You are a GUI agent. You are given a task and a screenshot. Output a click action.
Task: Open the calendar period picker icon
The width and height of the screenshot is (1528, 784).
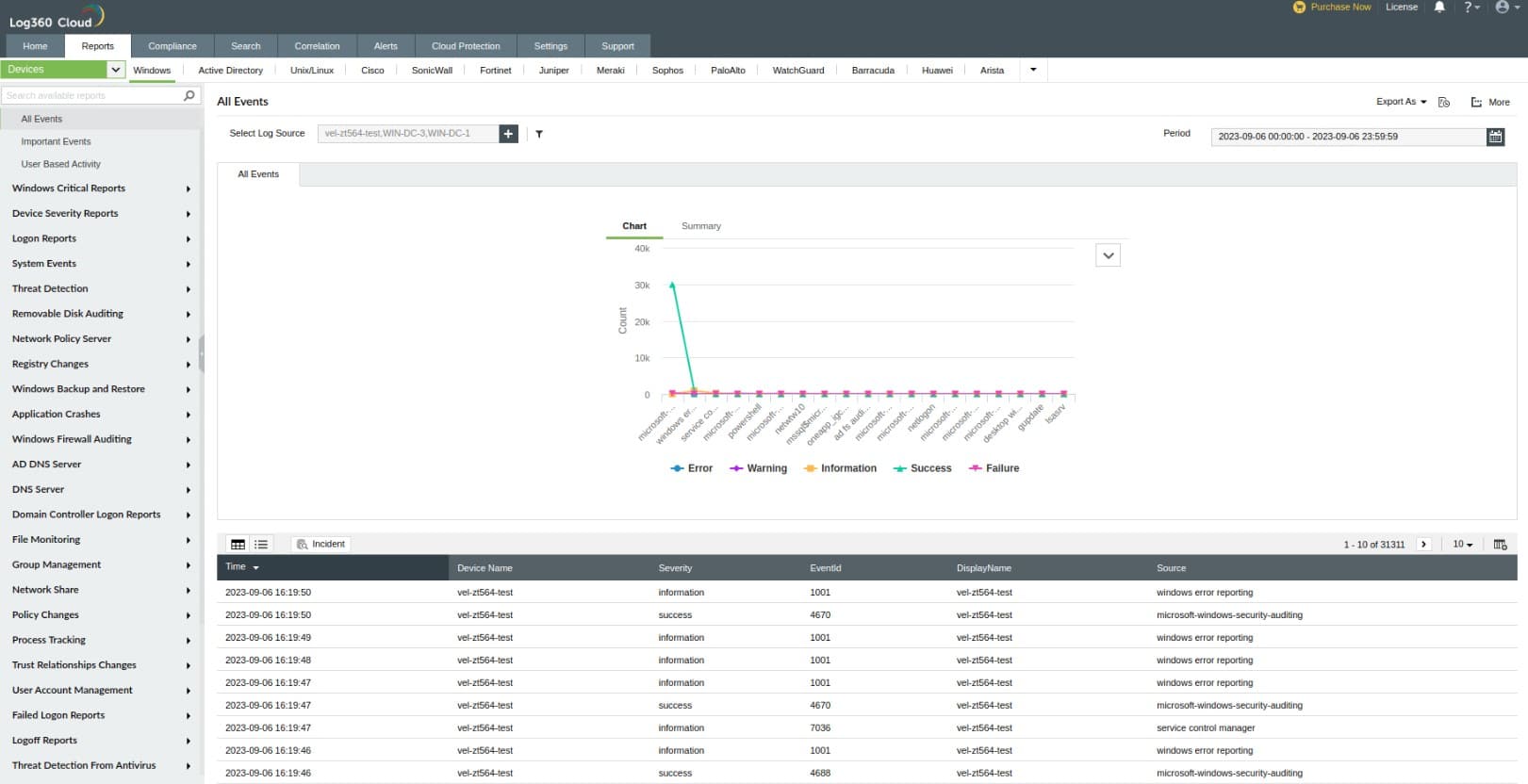(1495, 137)
